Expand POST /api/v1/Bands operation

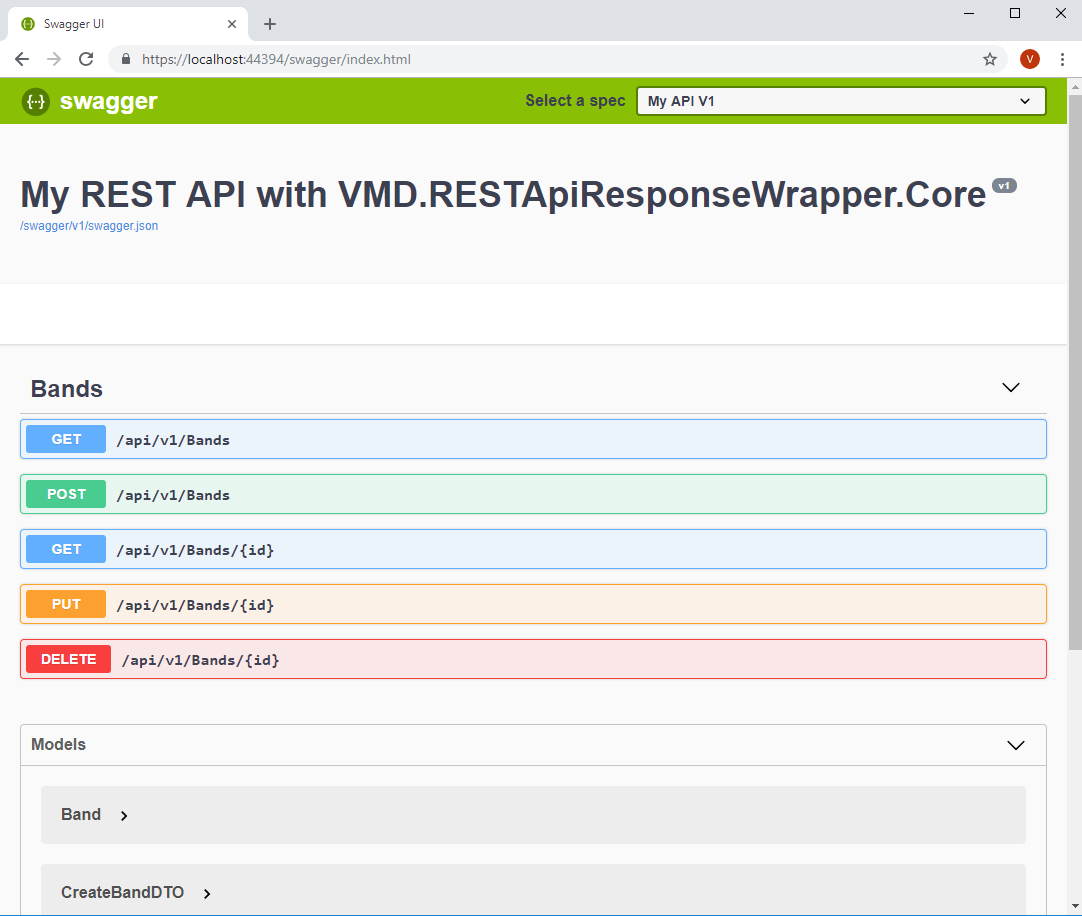(533, 494)
